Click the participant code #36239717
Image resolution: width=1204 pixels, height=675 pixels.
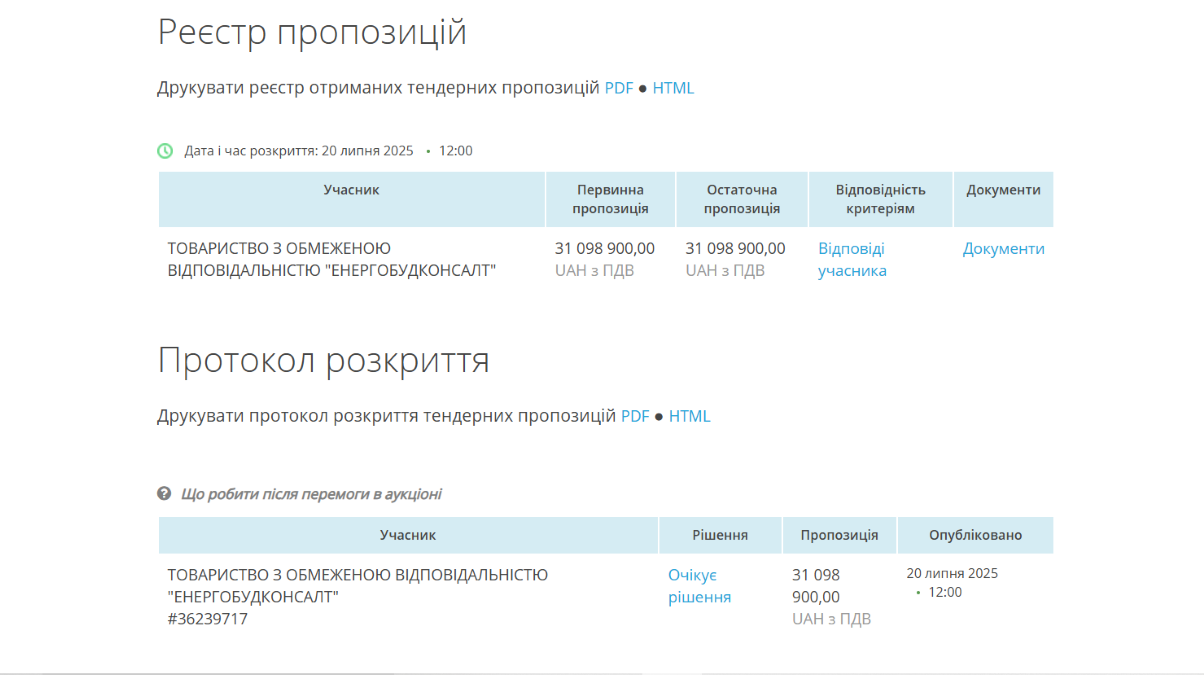[x=207, y=619]
